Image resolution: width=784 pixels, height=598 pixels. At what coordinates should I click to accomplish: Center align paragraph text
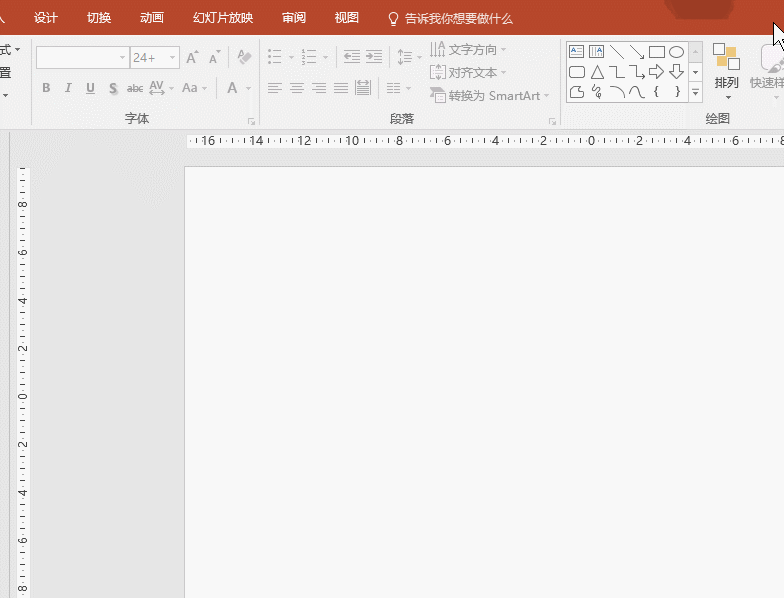(297, 88)
